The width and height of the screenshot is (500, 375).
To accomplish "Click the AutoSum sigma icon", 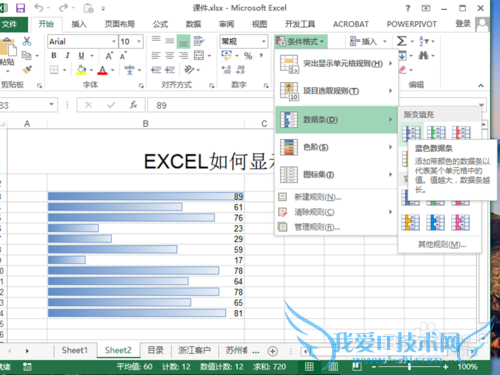I will coord(402,41).
